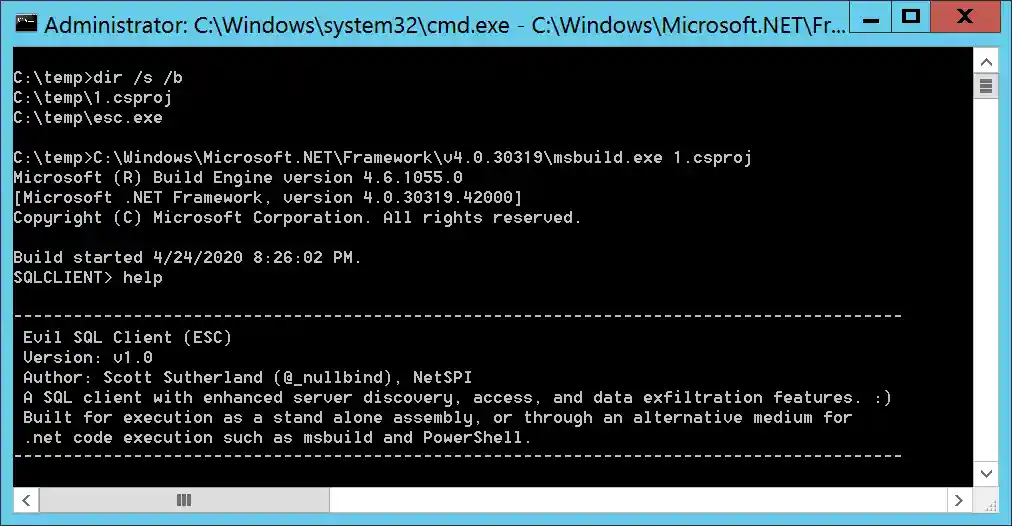Click the vertical scrollbar thumb

(985, 87)
